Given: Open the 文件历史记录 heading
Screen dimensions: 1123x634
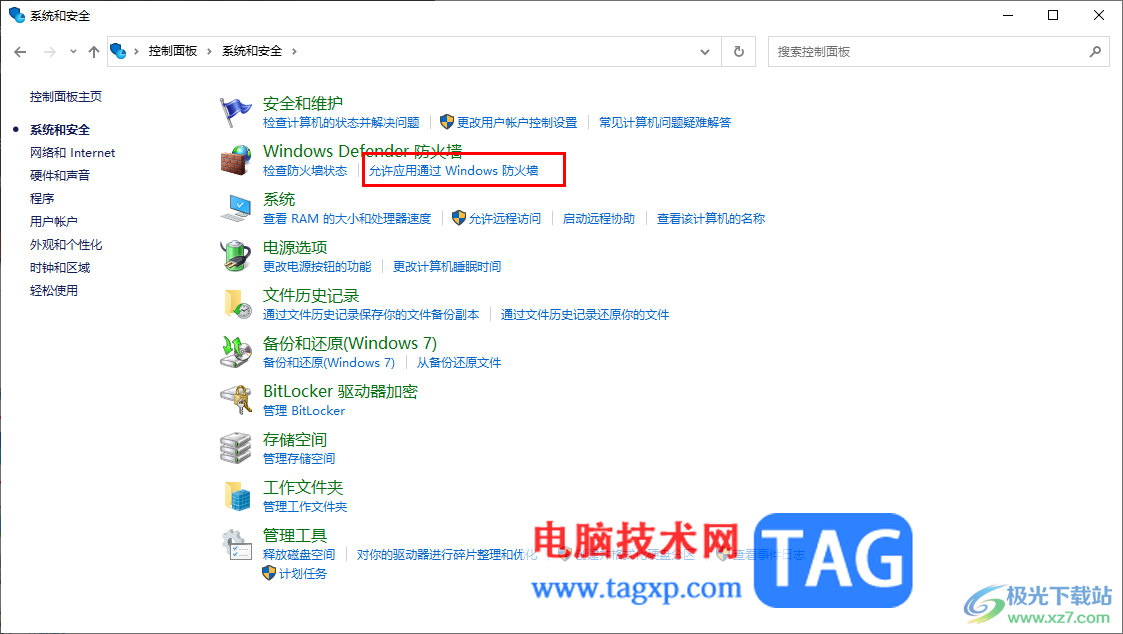Looking at the screenshot, I should (x=311, y=295).
